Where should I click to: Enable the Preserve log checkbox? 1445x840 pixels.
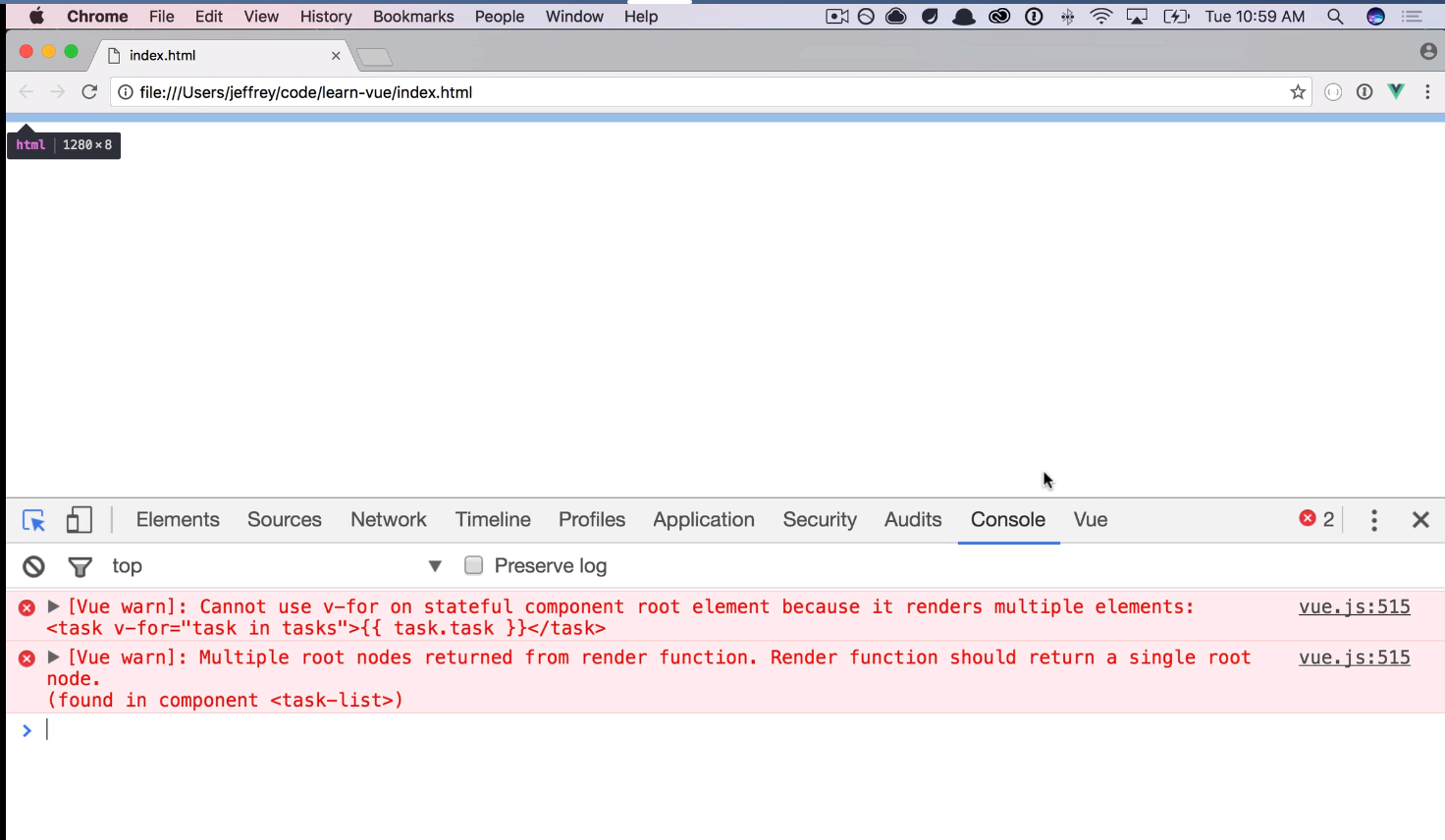tap(474, 565)
